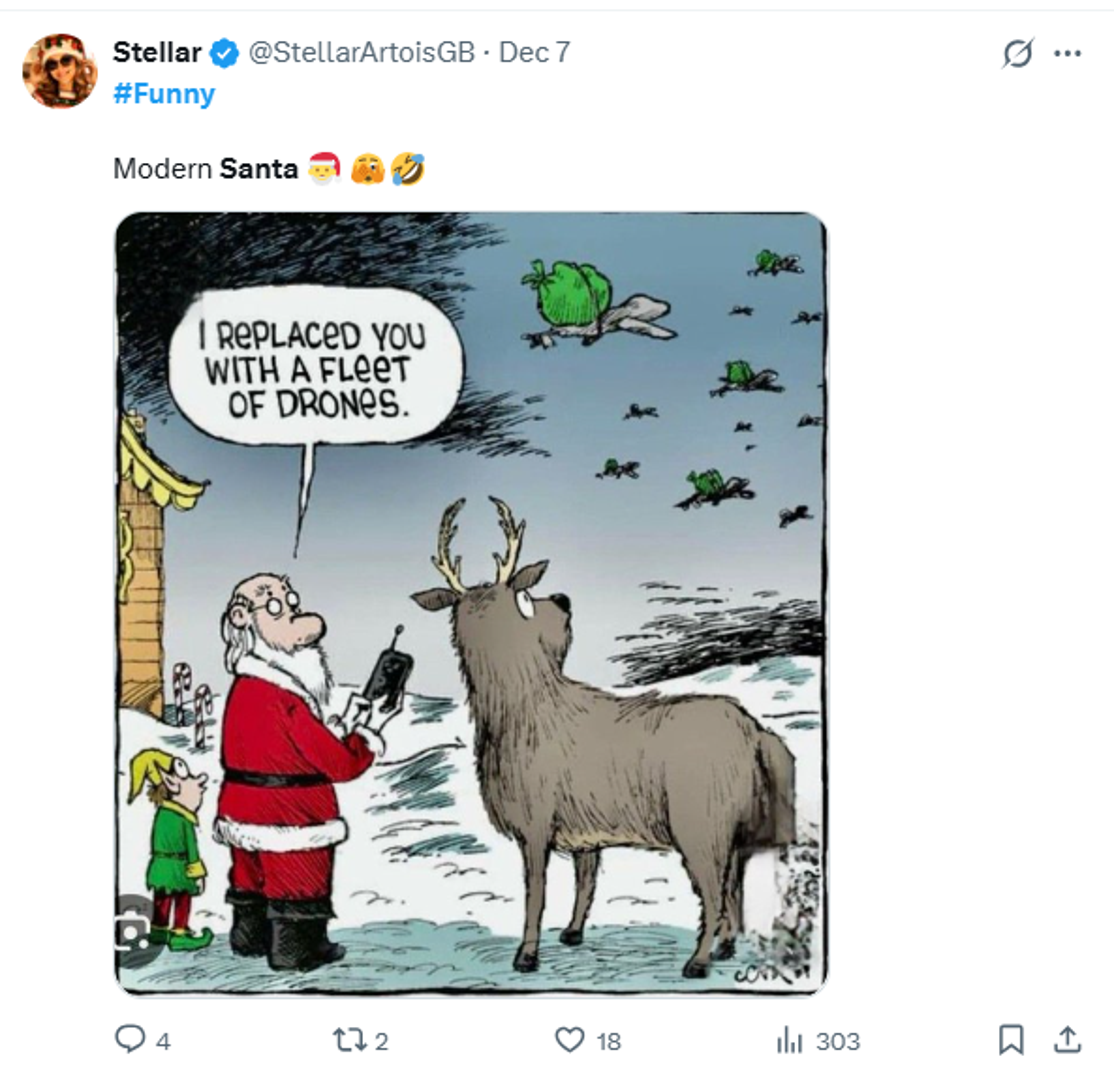
Task: Open the #Funny hashtag
Action: click(164, 95)
